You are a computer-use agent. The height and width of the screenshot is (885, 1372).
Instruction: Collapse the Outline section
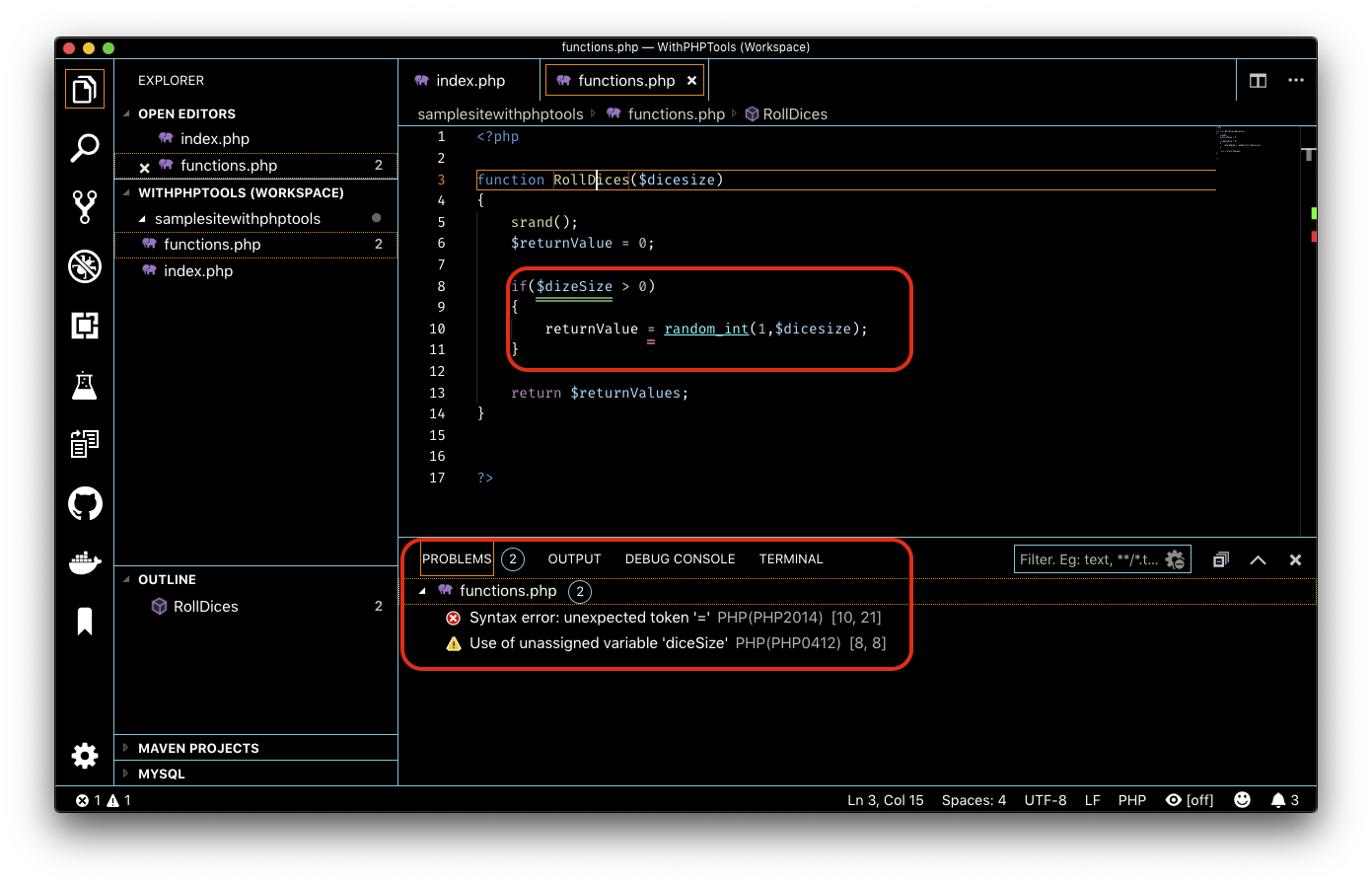click(126, 580)
